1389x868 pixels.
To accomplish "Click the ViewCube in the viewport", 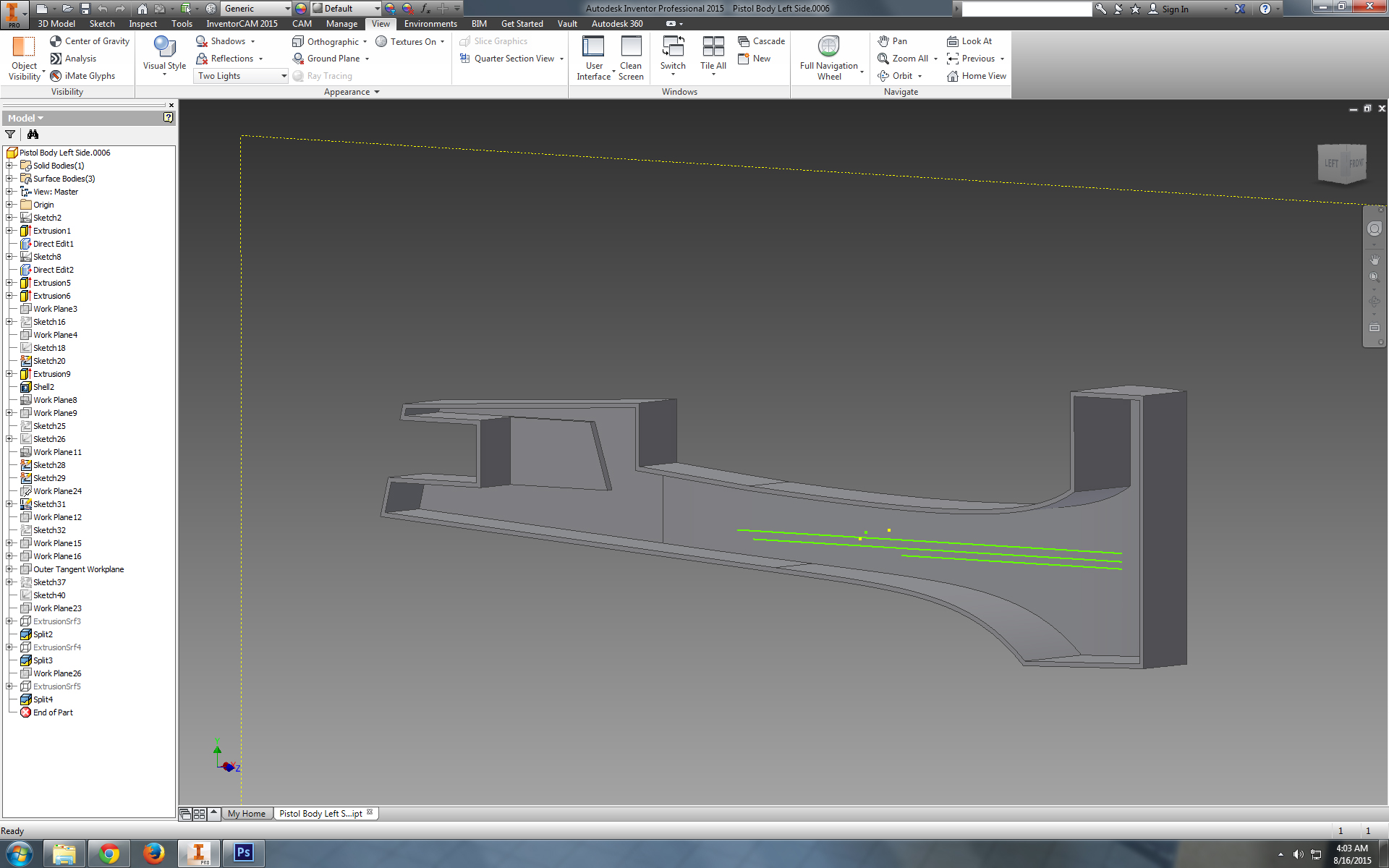I will point(1343,163).
